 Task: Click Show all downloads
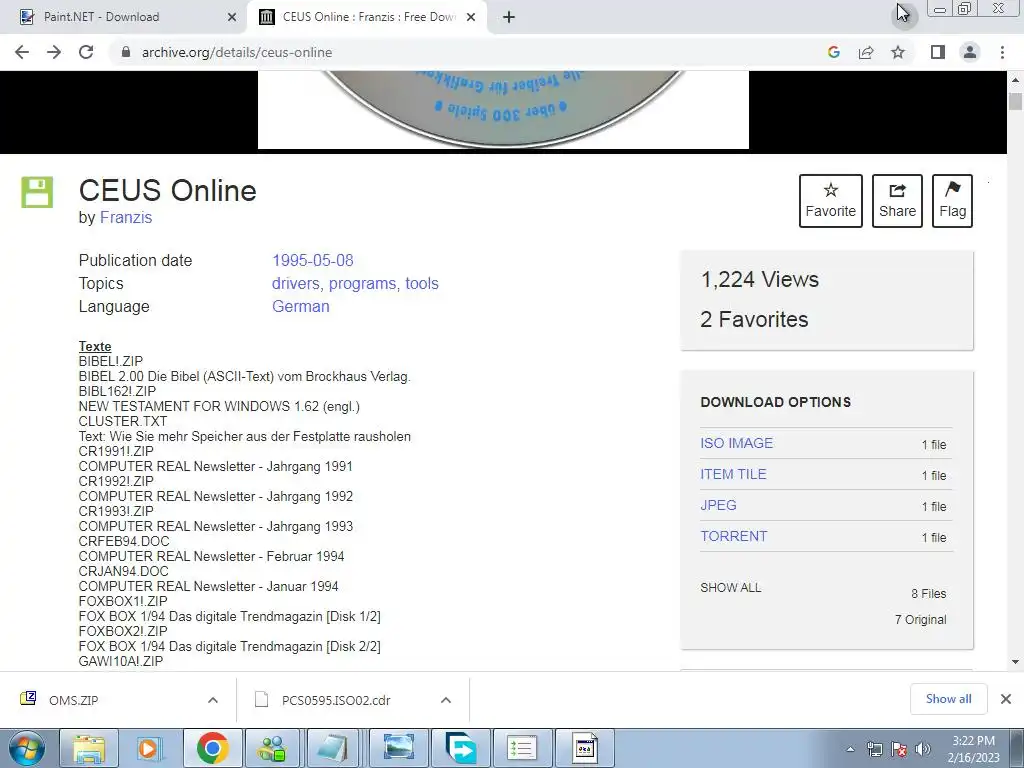pyautogui.click(x=948, y=699)
